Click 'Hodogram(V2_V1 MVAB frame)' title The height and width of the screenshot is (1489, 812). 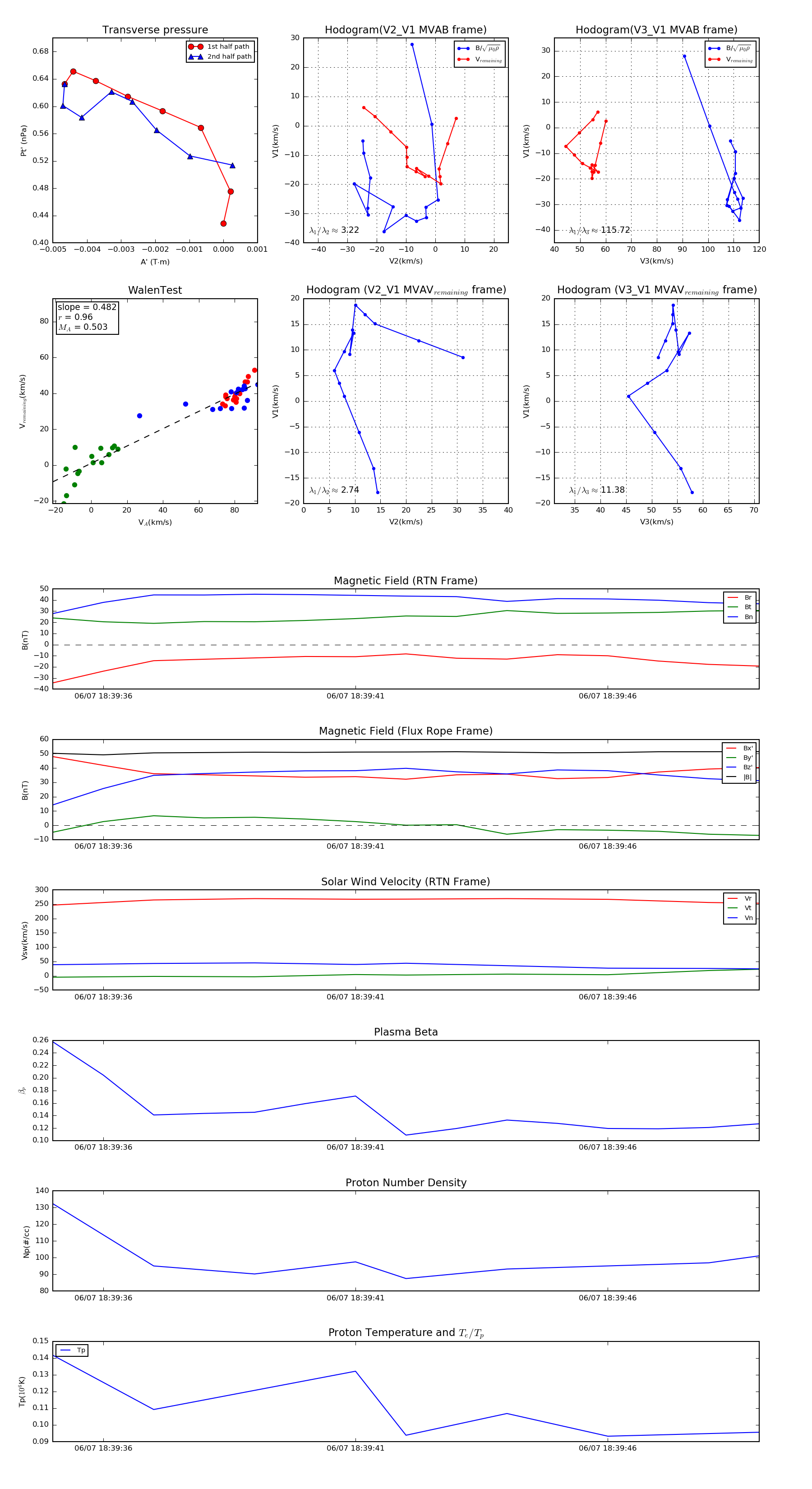(x=406, y=30)
